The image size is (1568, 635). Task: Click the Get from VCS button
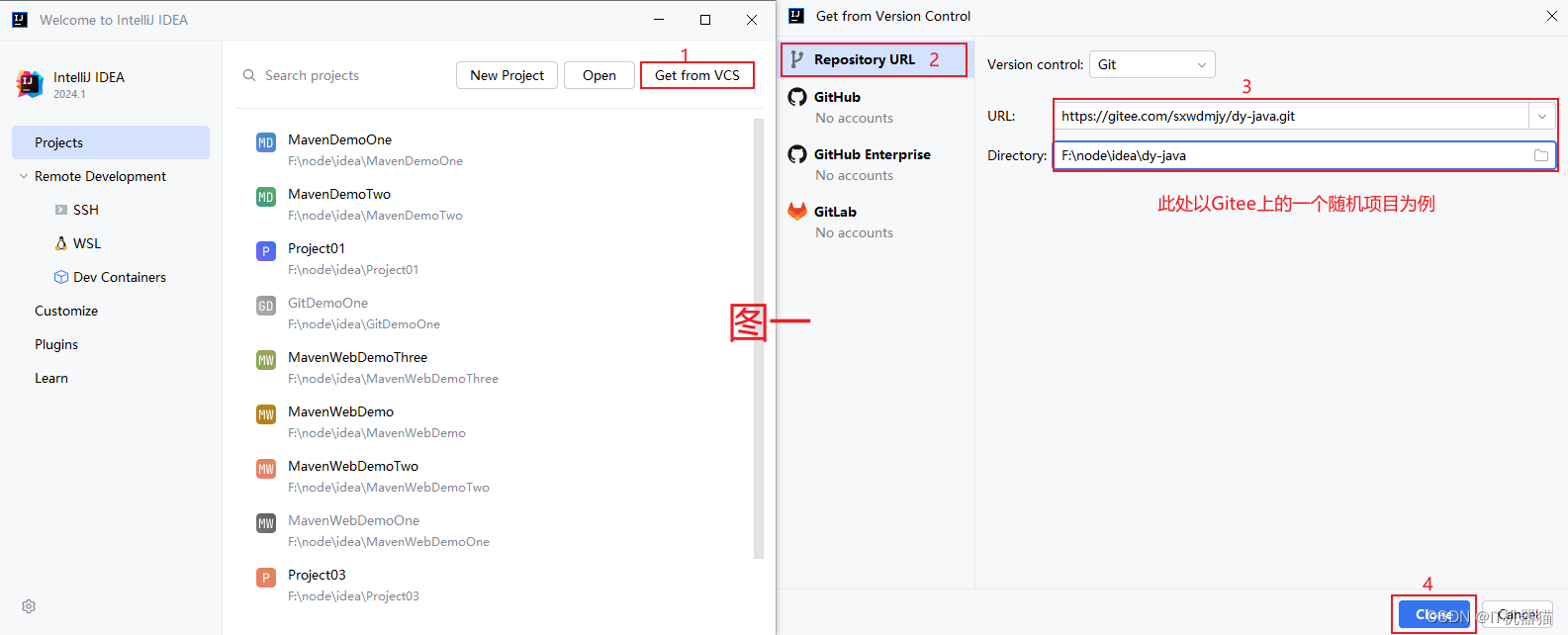tap(697, 75)
